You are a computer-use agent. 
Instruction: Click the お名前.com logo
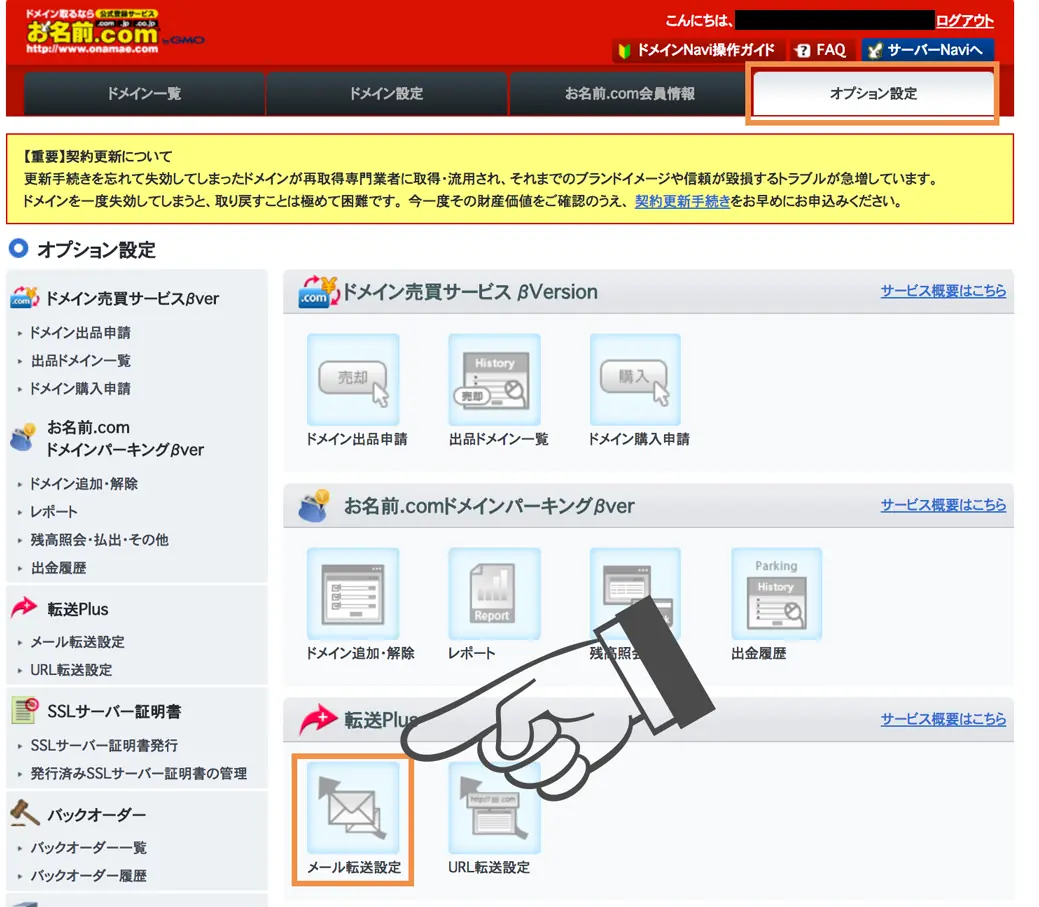[x=93, y=32]
